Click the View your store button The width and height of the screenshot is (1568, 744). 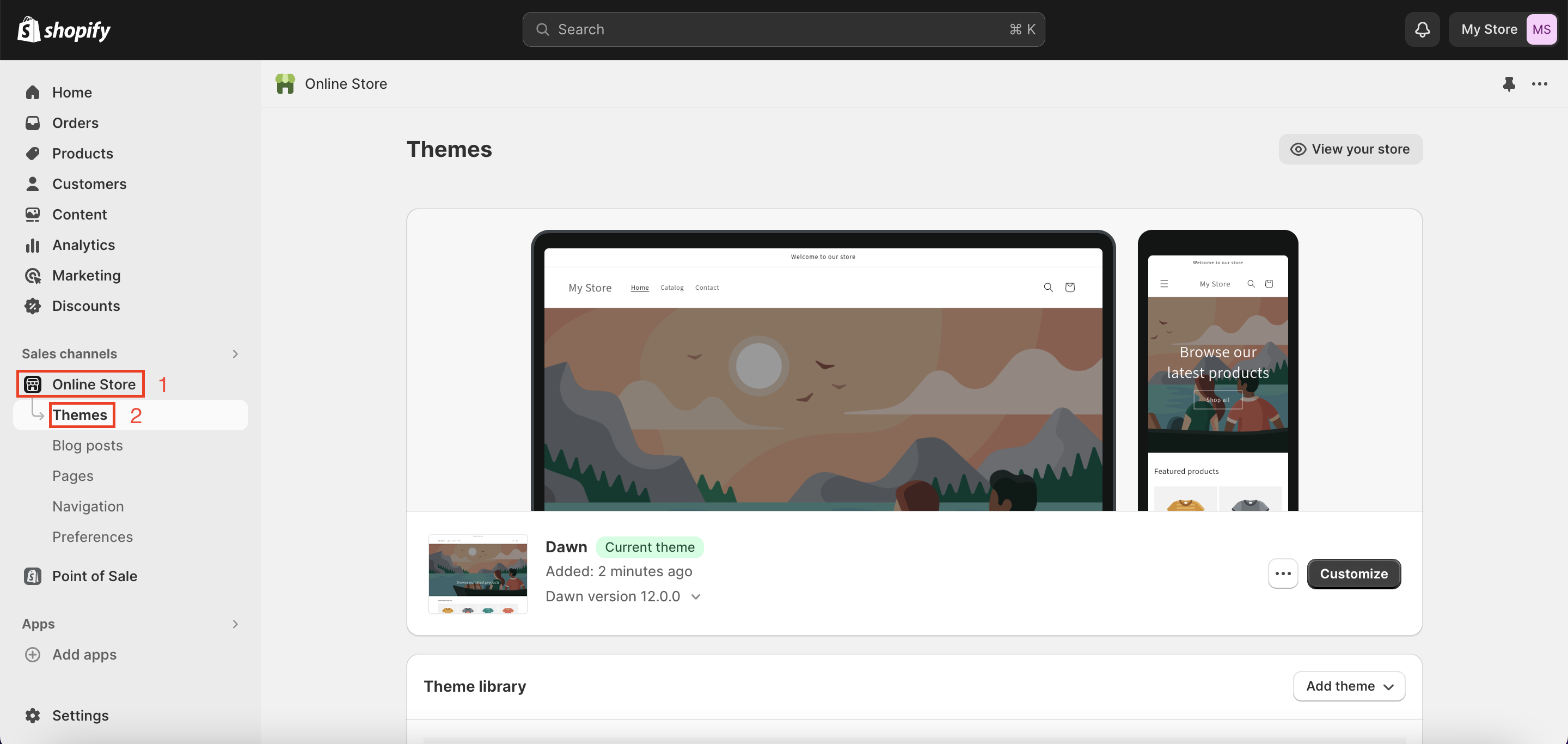tap(1350, 148)
